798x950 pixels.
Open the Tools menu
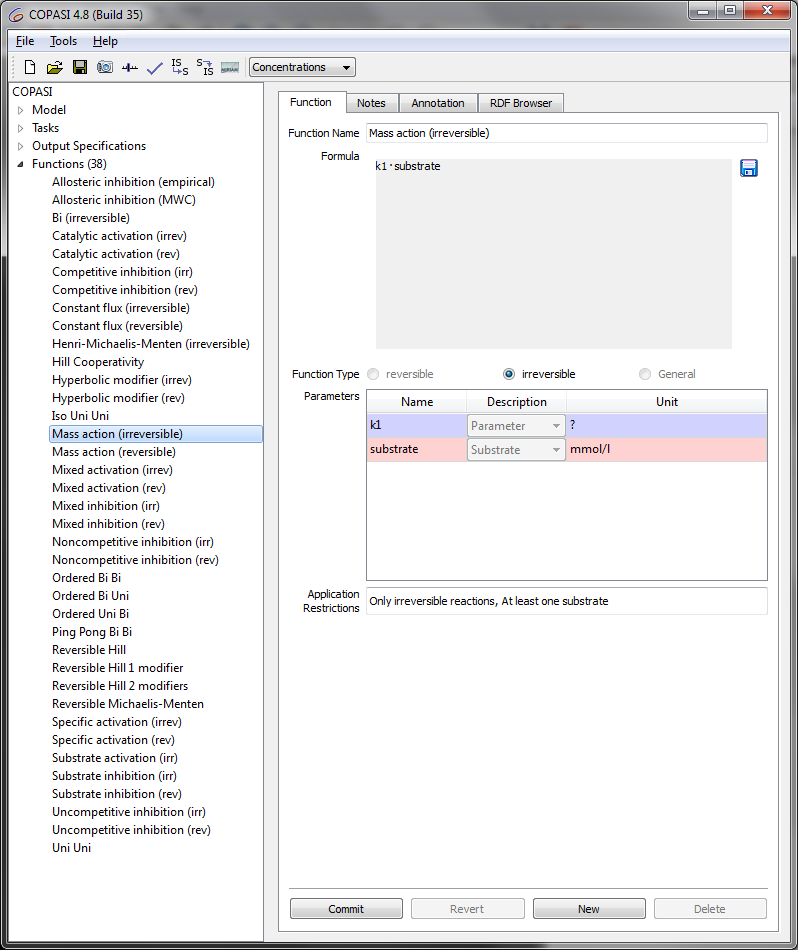[63, 41]
